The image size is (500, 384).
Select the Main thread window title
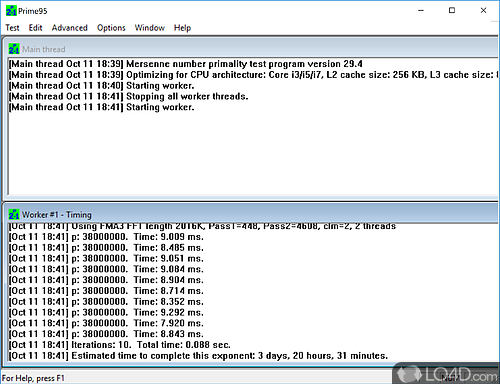pyautogui.click(x=44, y=49)
